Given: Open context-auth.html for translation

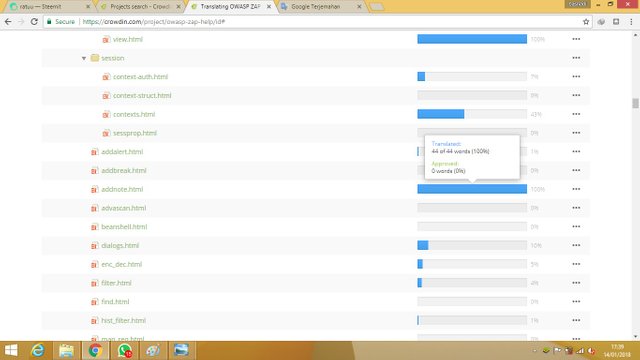Looking at the screenshot, I should coord(140,77).
